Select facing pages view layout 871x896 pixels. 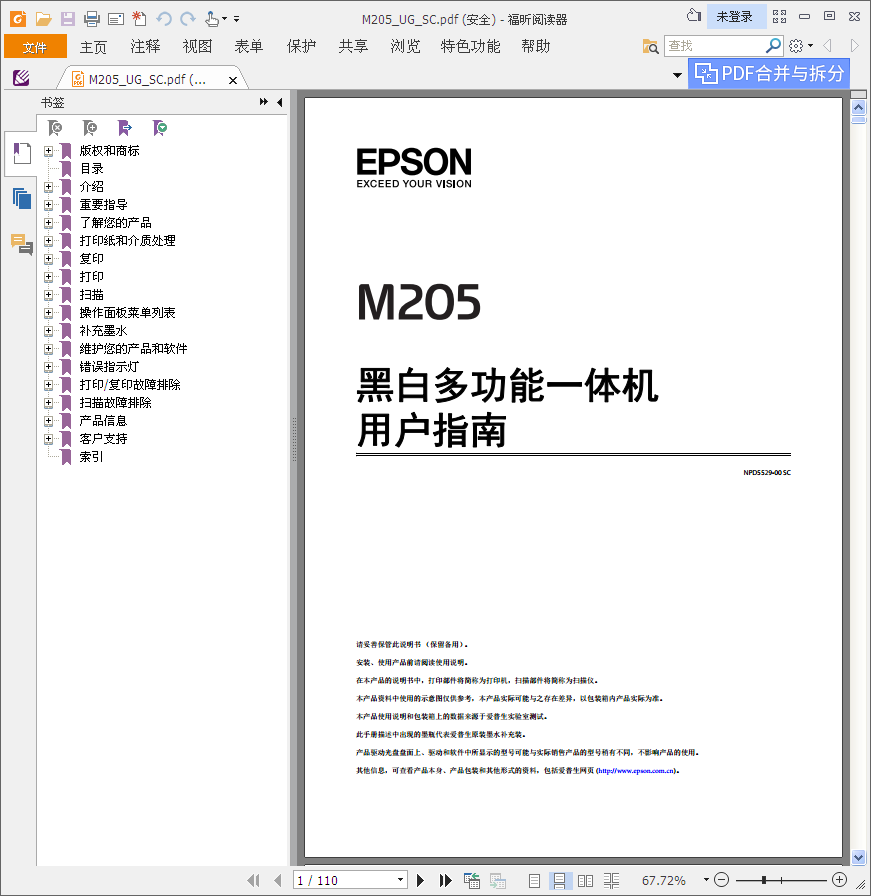tap(585, 881)
